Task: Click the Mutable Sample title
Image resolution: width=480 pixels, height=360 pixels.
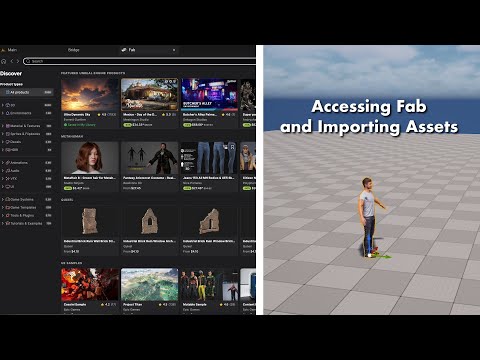Action: 195,304
